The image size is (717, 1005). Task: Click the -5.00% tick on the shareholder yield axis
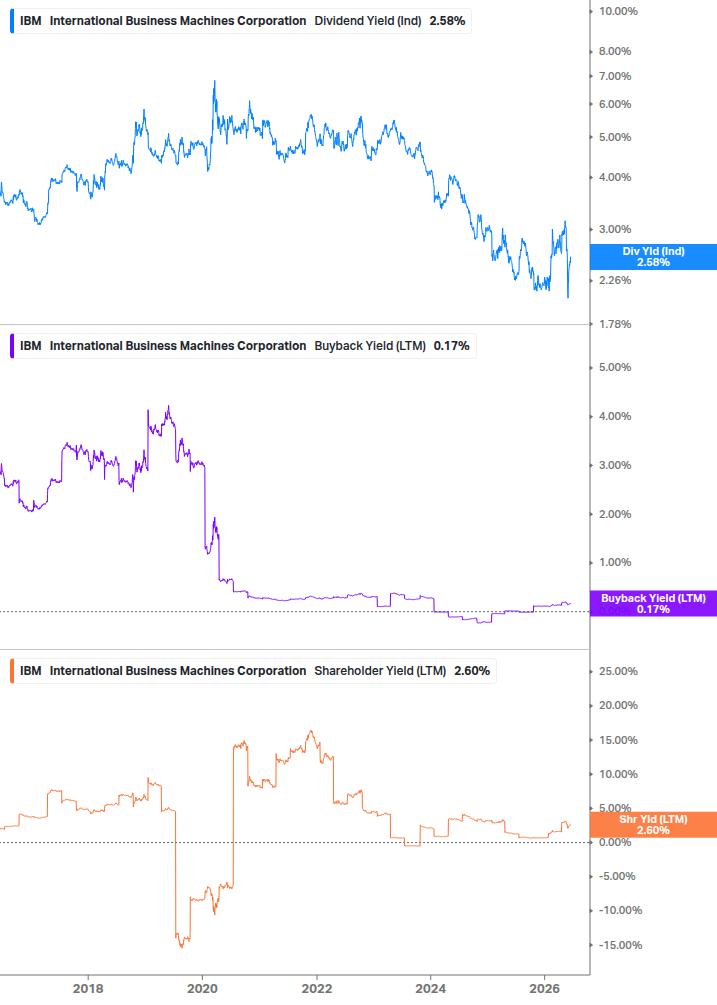click(617, 876)
